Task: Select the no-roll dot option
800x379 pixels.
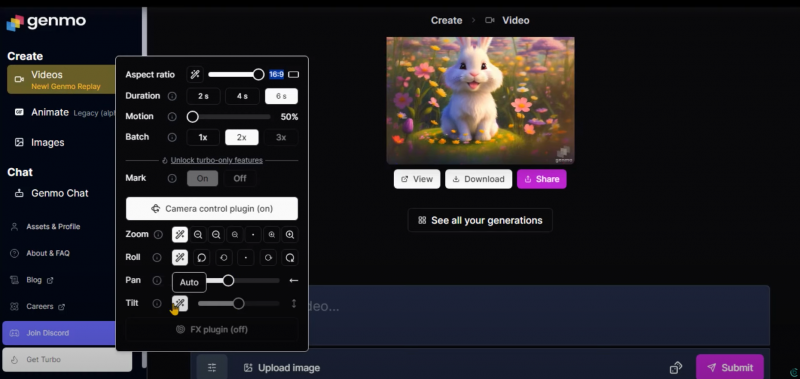Action: click(x=246, y=258)
